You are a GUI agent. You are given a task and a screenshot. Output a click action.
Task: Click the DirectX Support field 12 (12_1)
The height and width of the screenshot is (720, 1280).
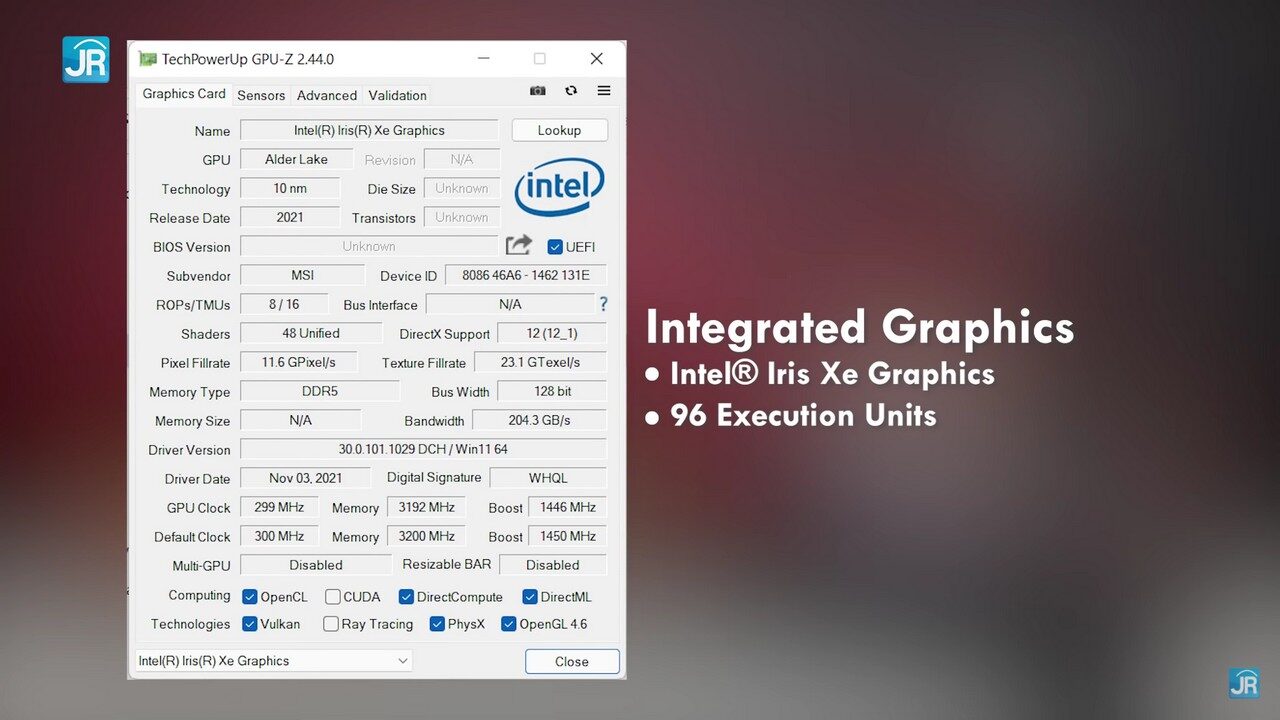click(552, 333)
